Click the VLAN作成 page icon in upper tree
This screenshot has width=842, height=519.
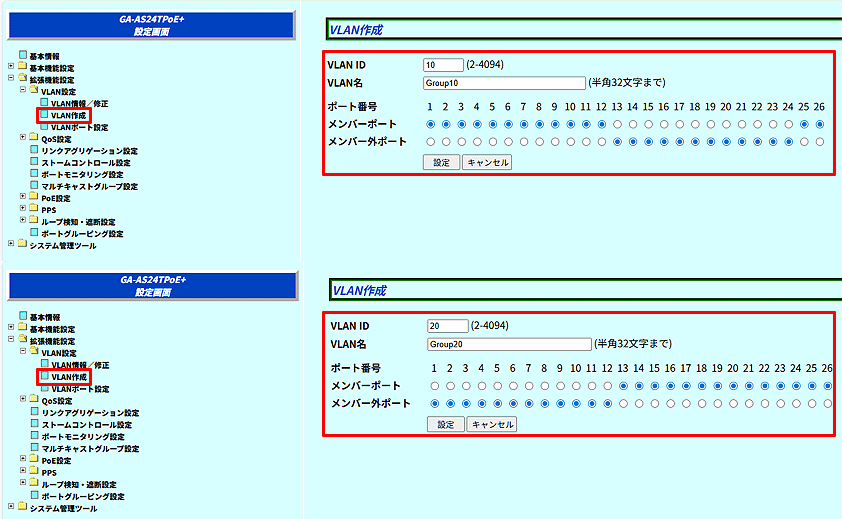[x=45, y=115]
